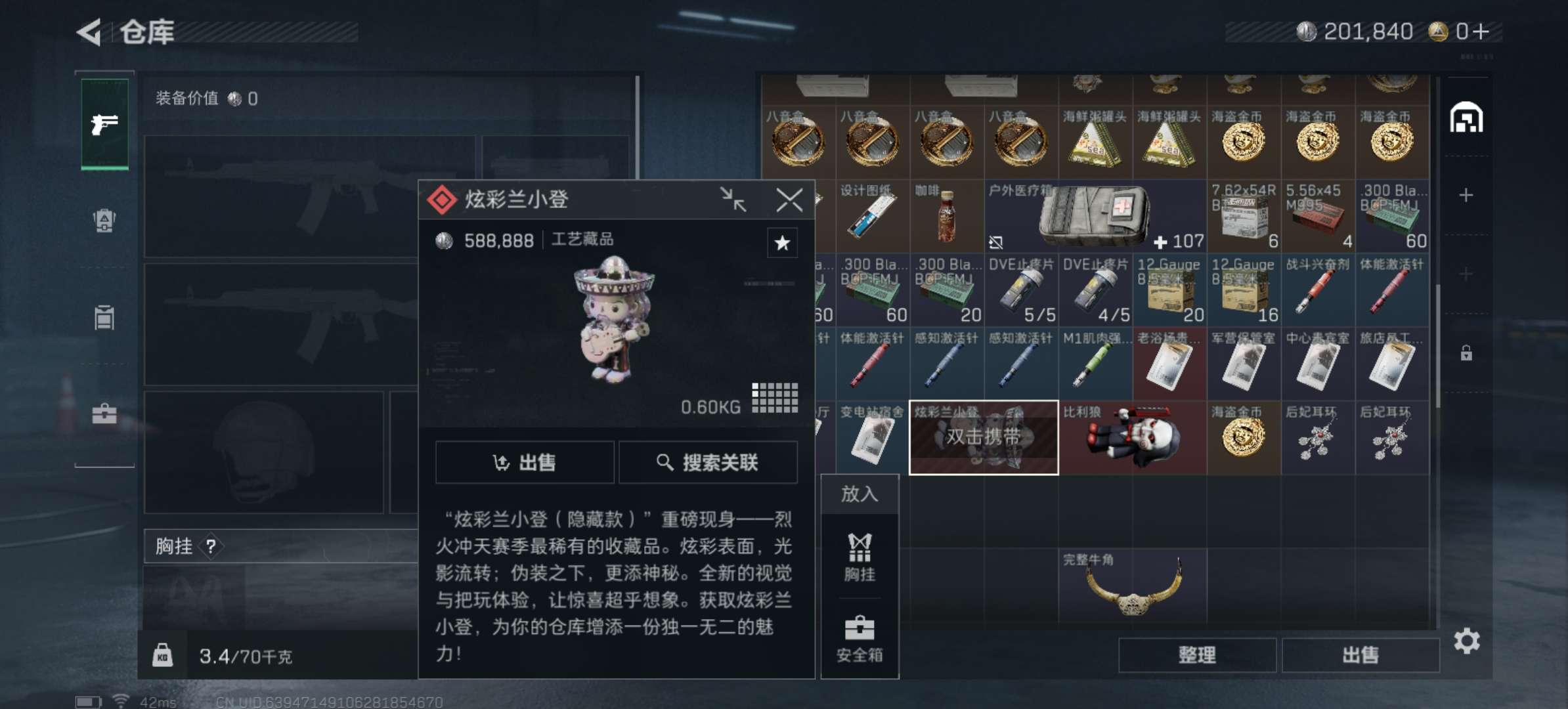Open the backpack icon in left sidebar

104,221
